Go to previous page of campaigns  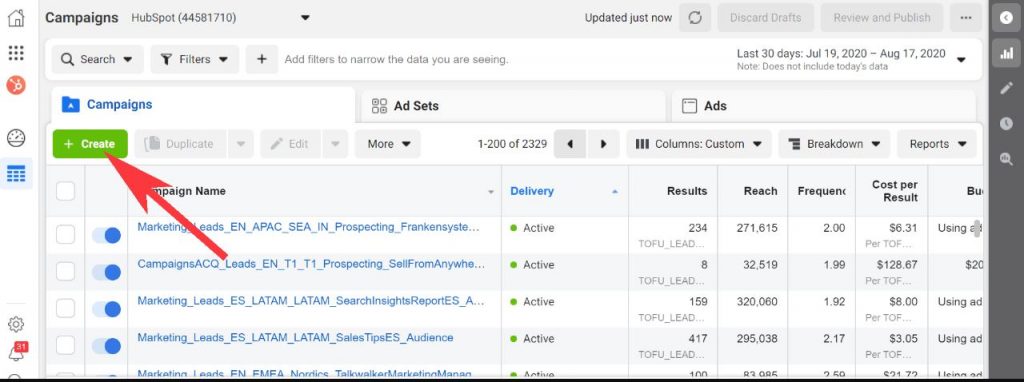tap(570, 144)
